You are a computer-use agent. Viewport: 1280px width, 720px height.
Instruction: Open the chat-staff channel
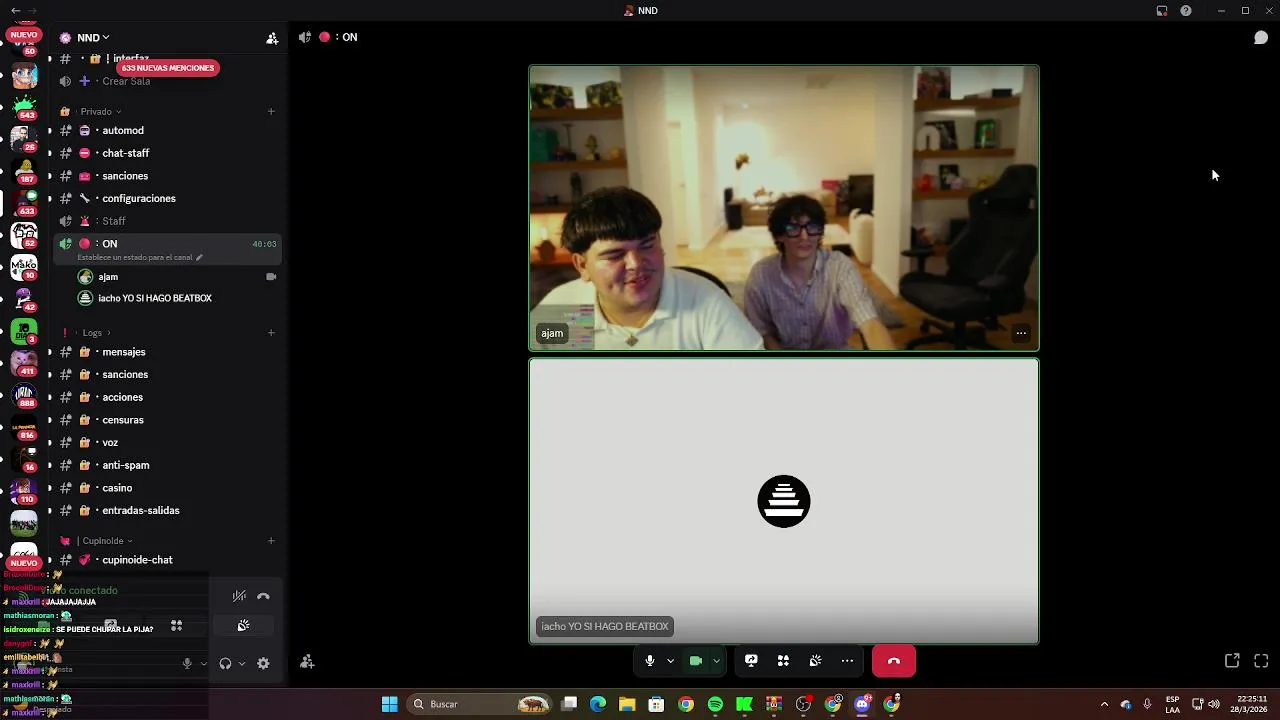coord(125,153)
